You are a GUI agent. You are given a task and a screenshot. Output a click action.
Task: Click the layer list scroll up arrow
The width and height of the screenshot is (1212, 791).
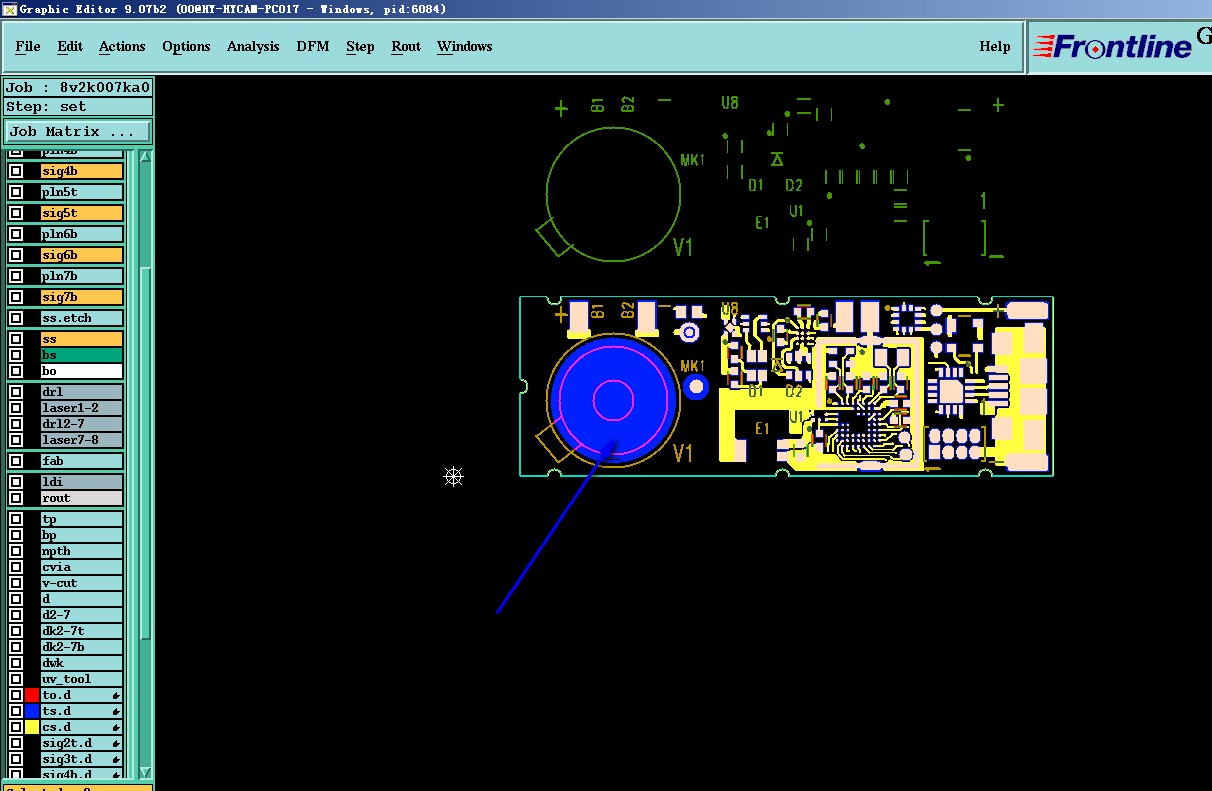(145, 156)
